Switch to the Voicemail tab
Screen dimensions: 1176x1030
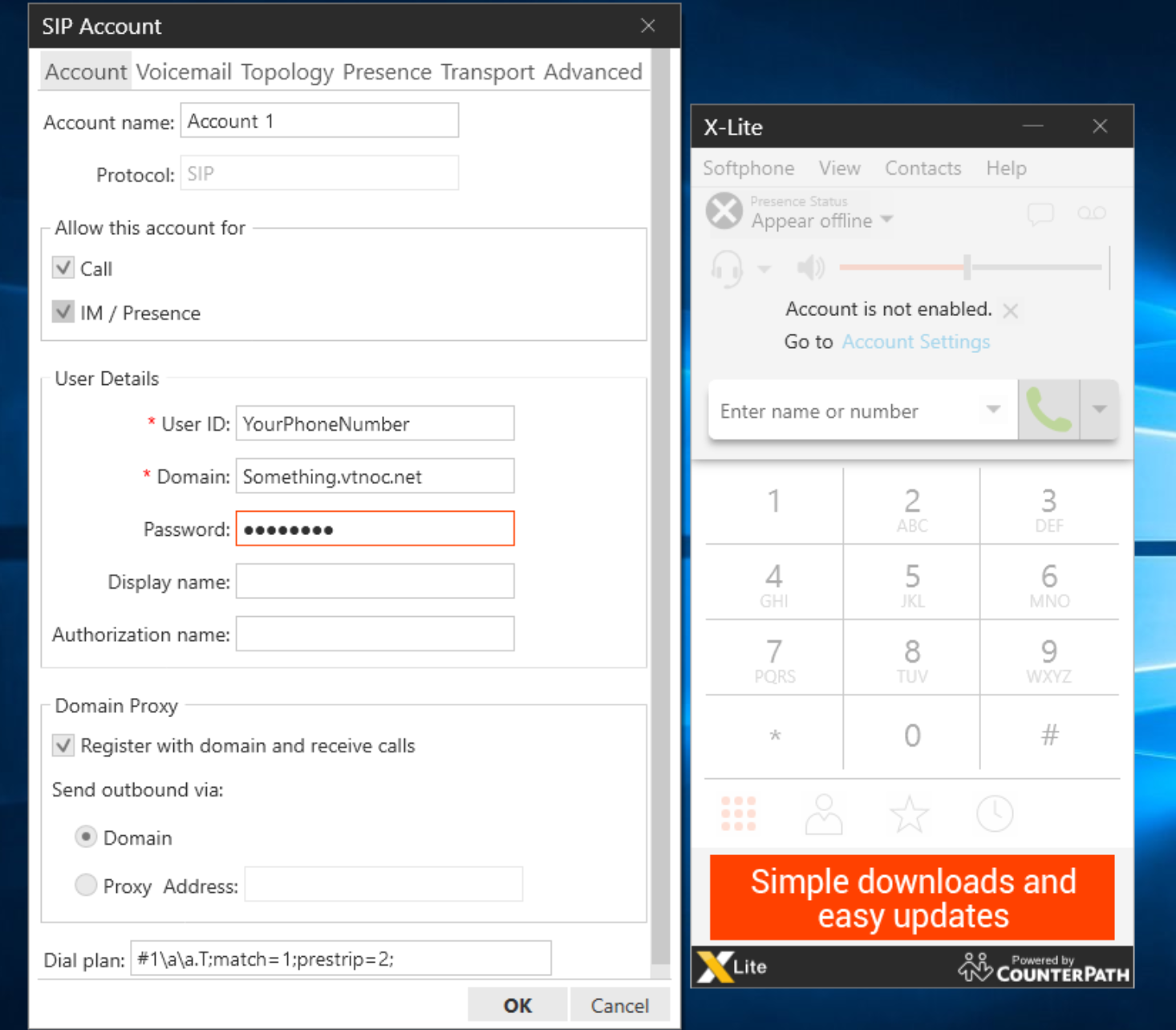pos(184,72)
